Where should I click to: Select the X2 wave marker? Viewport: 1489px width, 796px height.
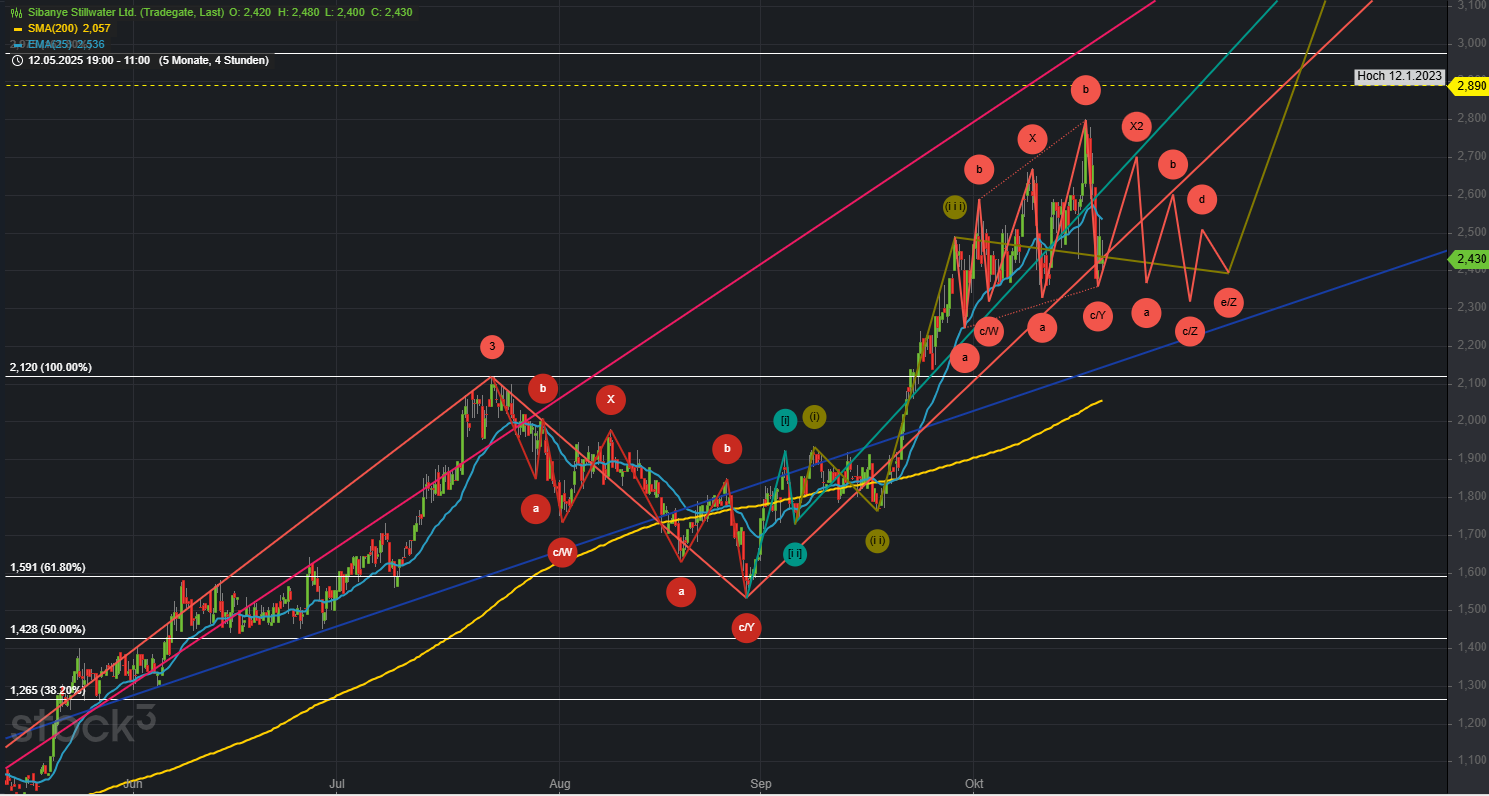[1136, 126]
